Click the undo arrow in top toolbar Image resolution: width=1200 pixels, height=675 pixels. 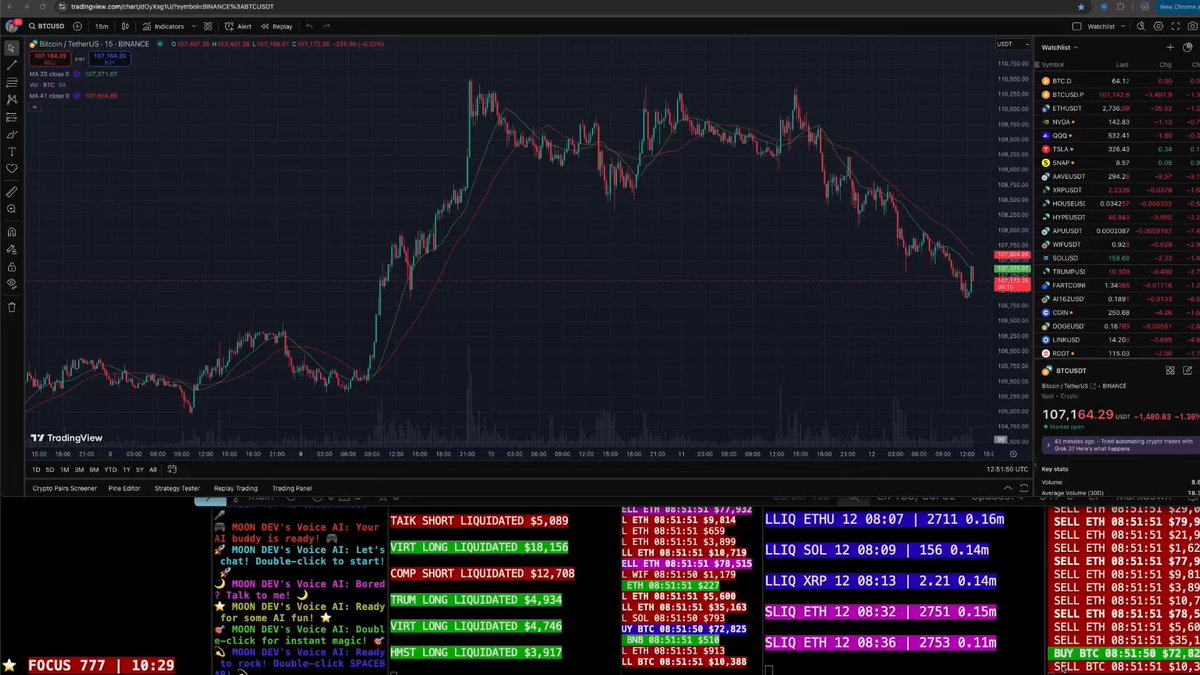(x=310, y=27)
